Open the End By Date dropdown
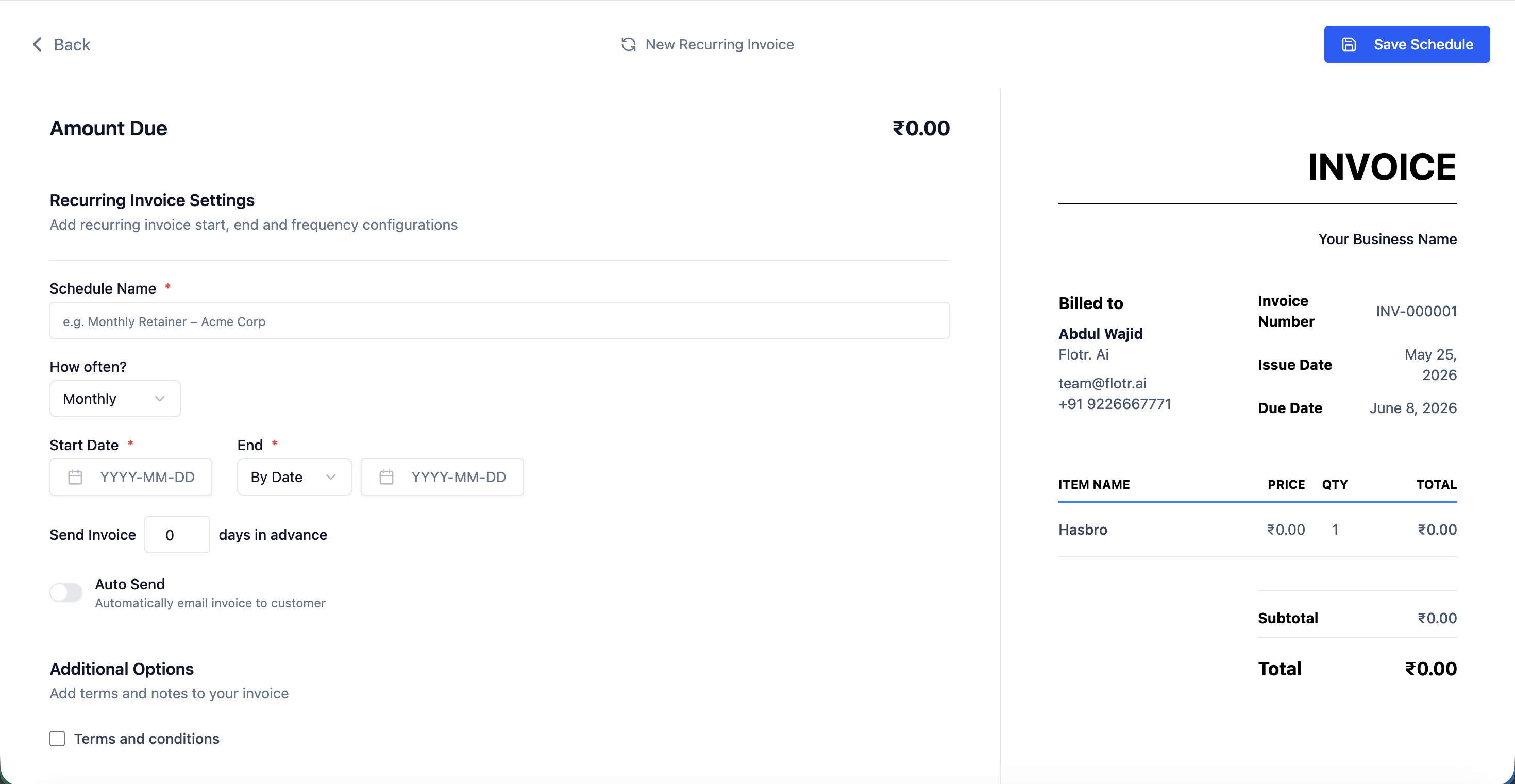Viewport: 1515px width, 784px height. click(x=294, y=476)
